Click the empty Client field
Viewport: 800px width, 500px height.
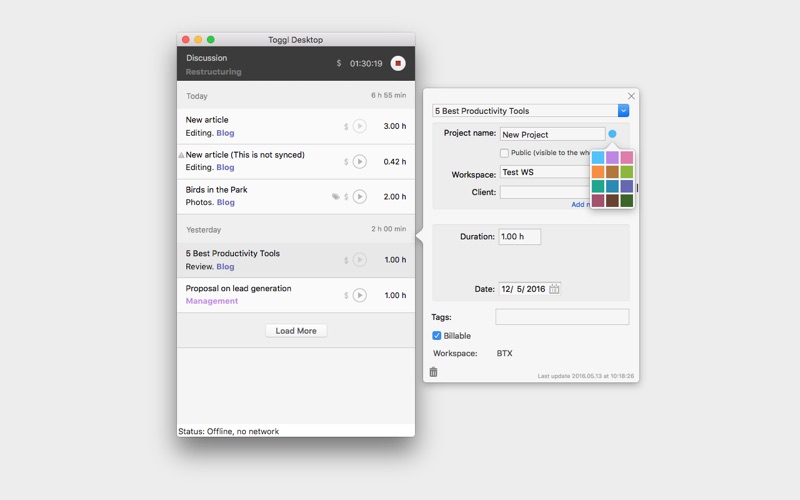point(545,192)
